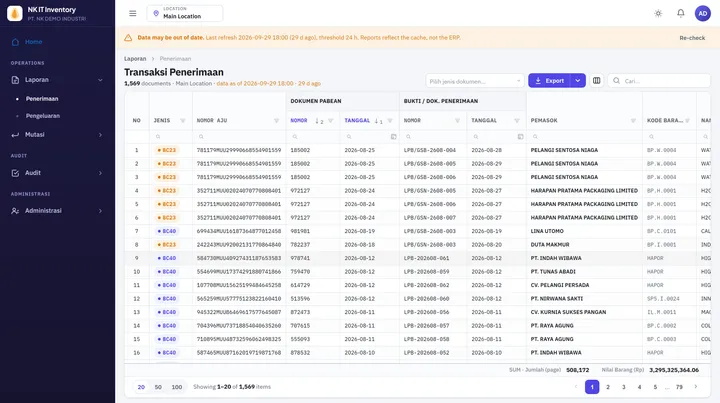Click the Audit checkmark icon

pyautogui.click(x=15, y=173)
